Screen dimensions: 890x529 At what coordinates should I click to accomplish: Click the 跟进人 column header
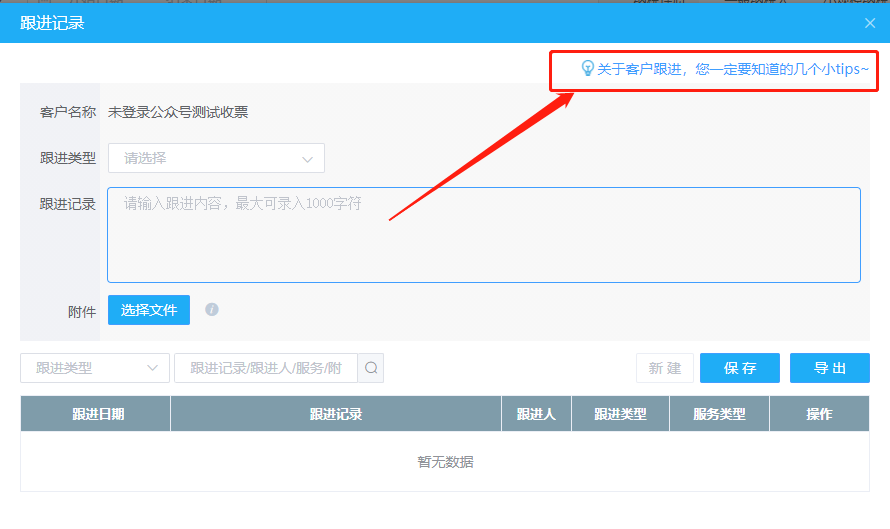tap(536, 414)
